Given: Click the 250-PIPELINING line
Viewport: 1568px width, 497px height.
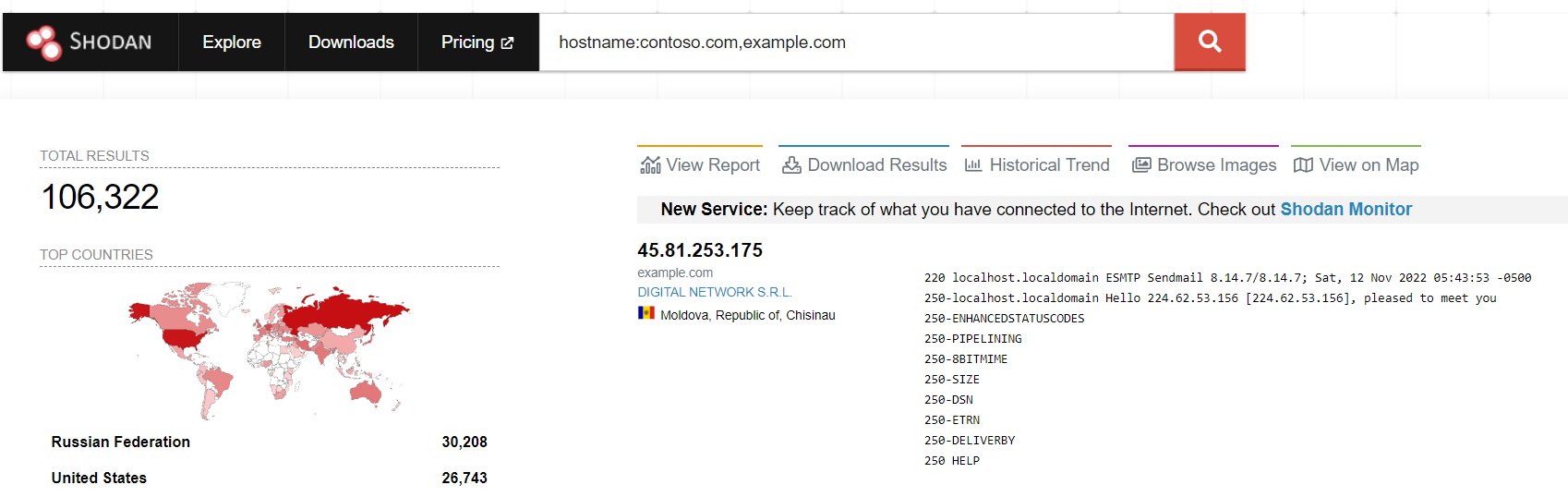Looking at the screenshot, I should pyautogui.click(x=973, y=339).
